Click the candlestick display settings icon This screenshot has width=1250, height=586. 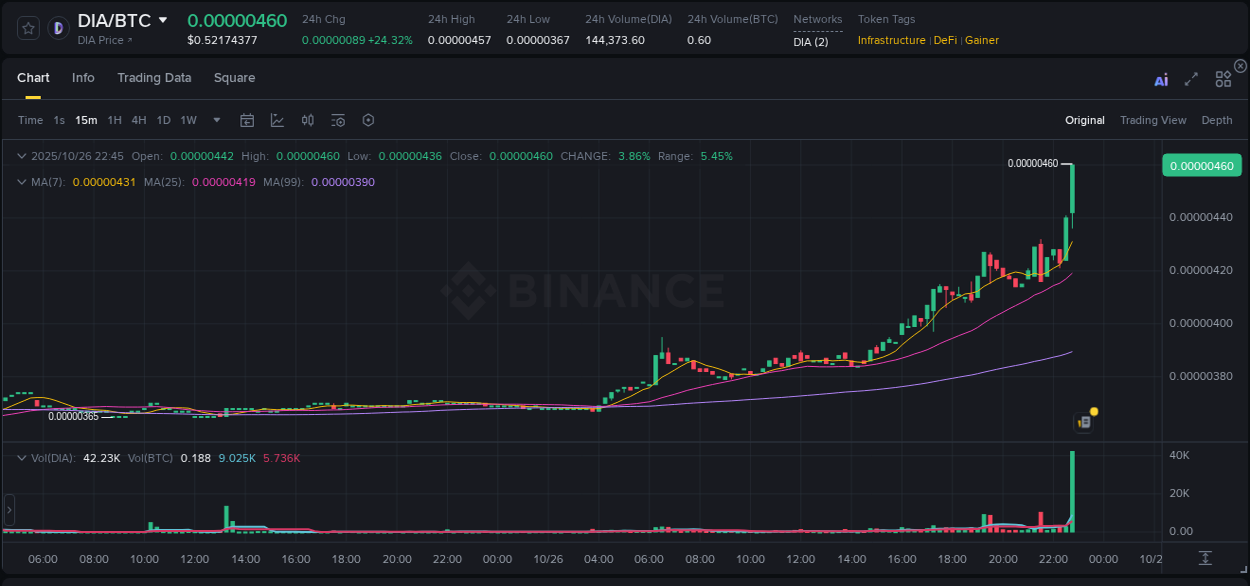pos(307,120)
